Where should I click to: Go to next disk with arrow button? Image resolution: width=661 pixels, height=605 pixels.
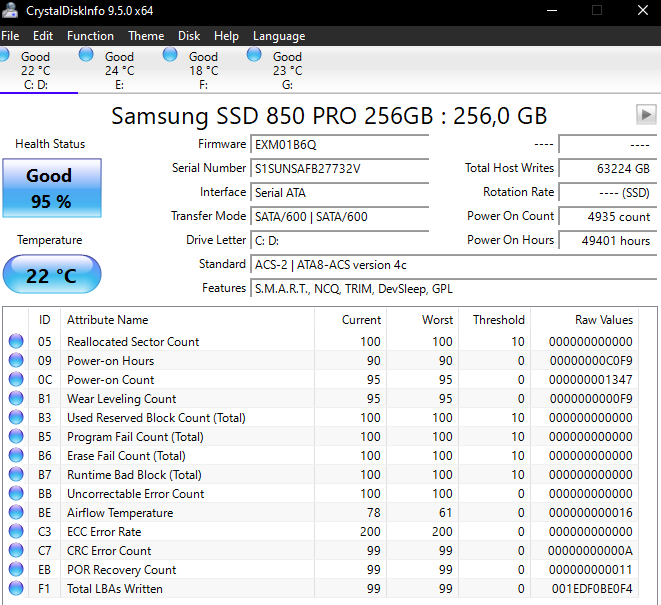pyautogui.click(x=646, y=114)
